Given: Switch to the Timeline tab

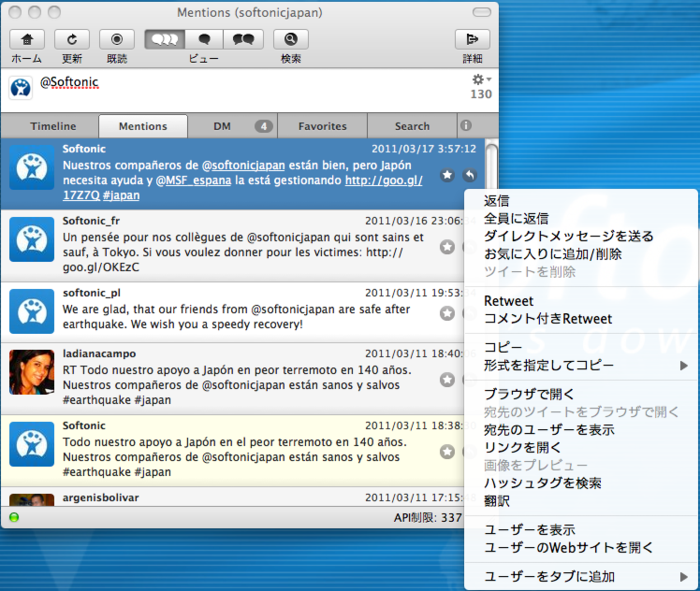Looking at the screenshot, I should pos(53,126).
